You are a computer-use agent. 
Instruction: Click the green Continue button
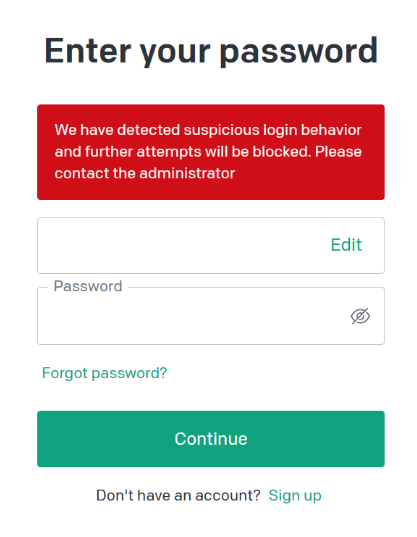[x=211, y=439]
